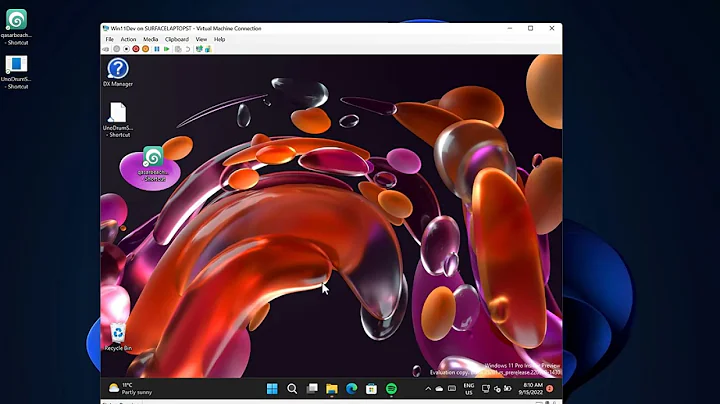720x404 pixels.
Task: Select qasarbeach Shortcut on host desktop
Action: point(16,27)
